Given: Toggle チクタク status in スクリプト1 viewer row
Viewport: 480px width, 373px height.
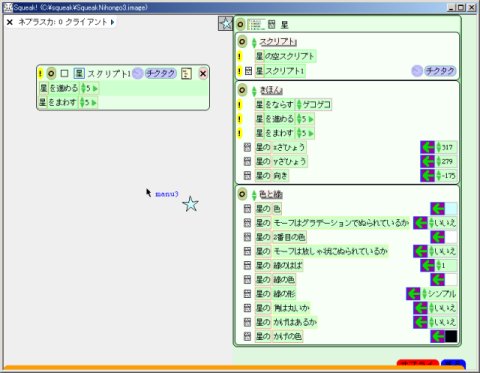Looking at the screenshot, I should tap(440, 71).
